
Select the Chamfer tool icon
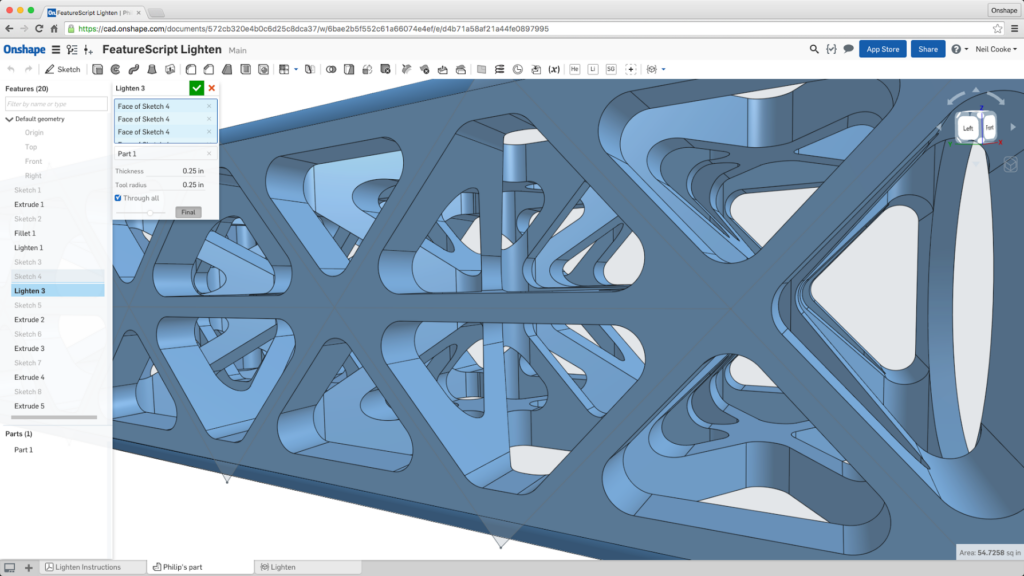(x=209, y=69)
